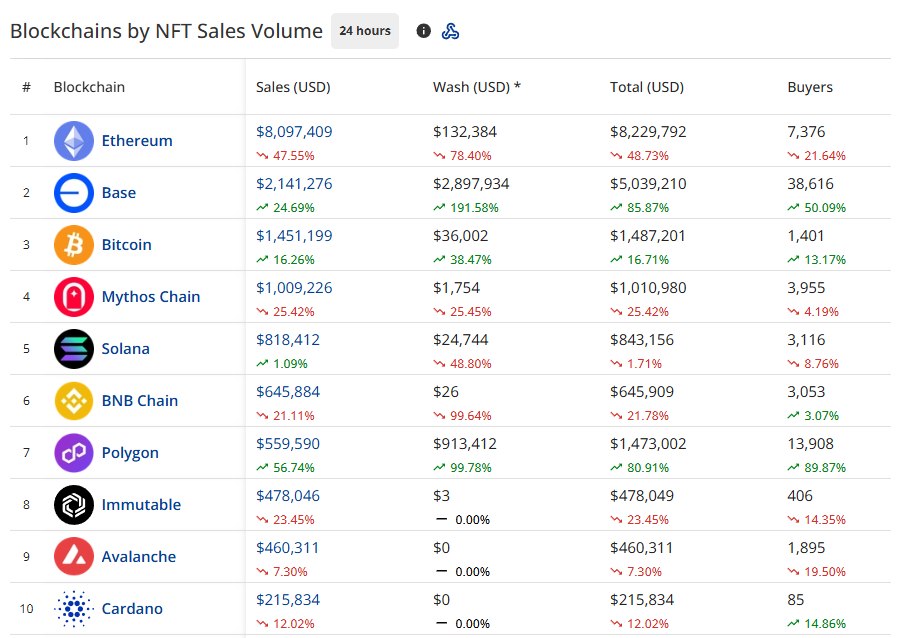Click Ethereum sales value $8,097,409
This screenshot has height=638, width=899.
(x=294, y=132)
